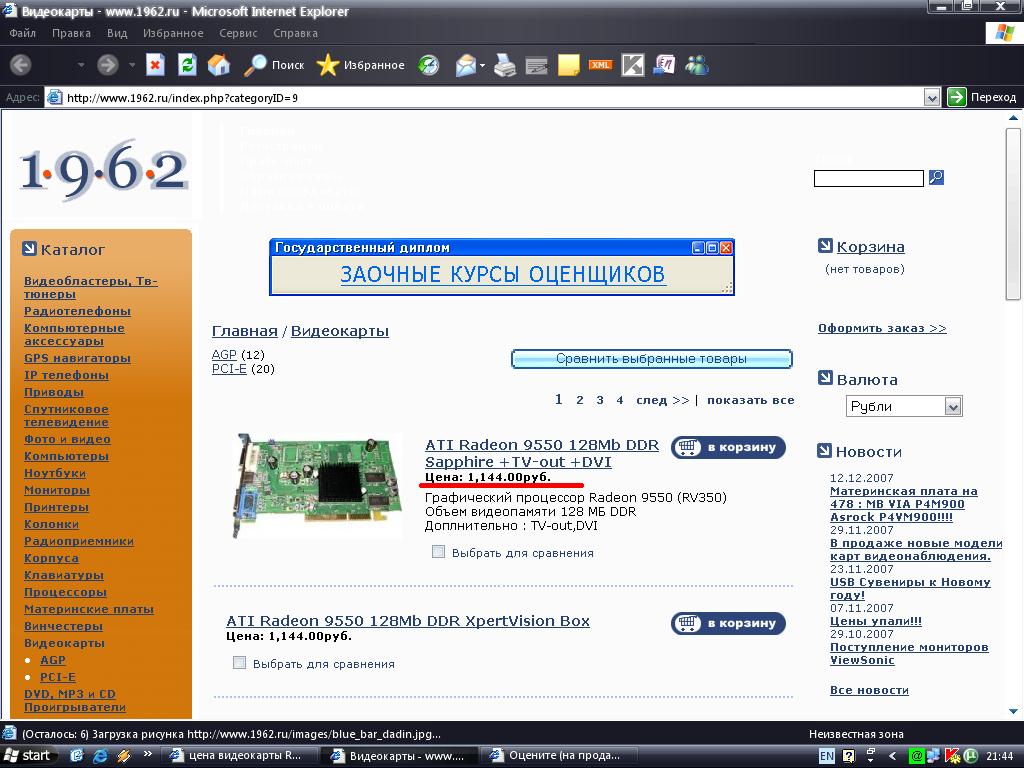Viewport: 1024px width, 768px height.
Task: Close the Государственный диплом ad banner
Action: [x=726, y=248]
